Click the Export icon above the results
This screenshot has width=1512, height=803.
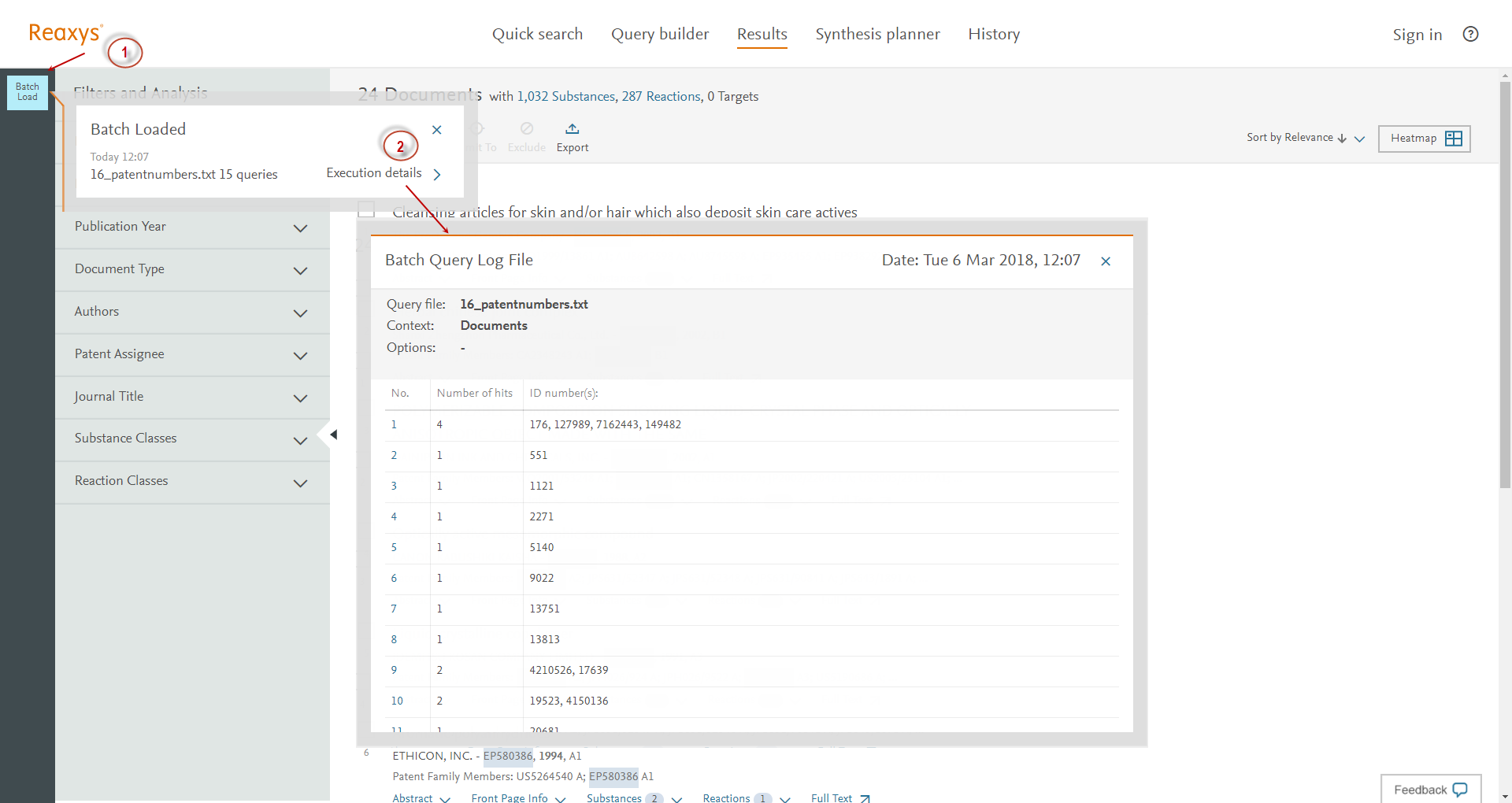(572, 136)
